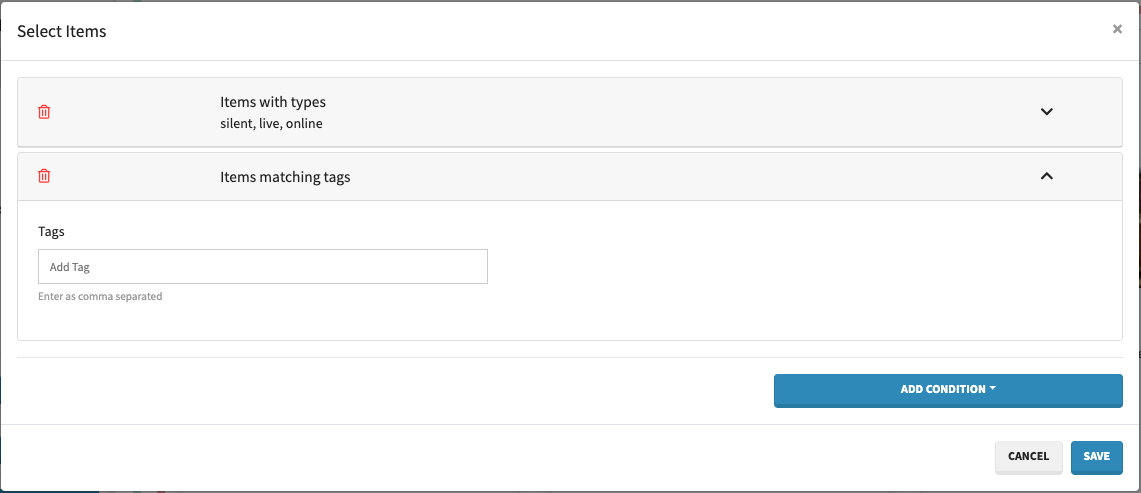Close the Select Items dialog

tap(1117, 29)
